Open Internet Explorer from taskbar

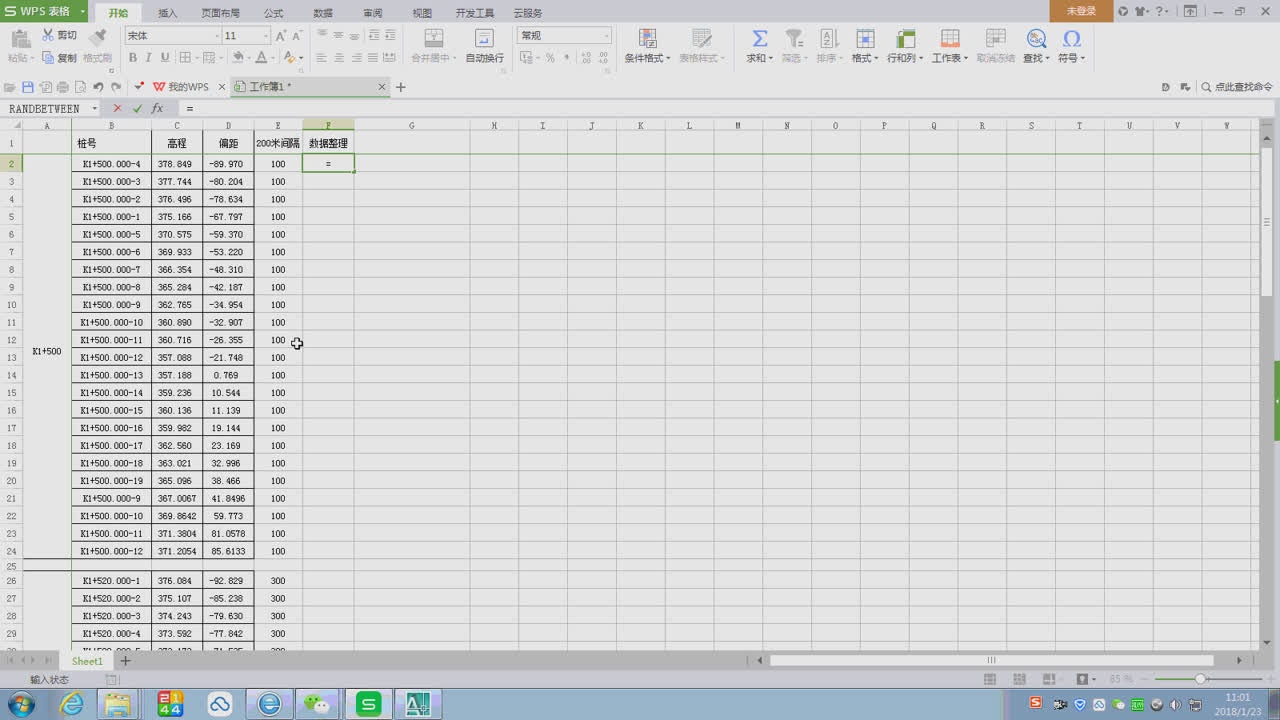click(72, 704)
